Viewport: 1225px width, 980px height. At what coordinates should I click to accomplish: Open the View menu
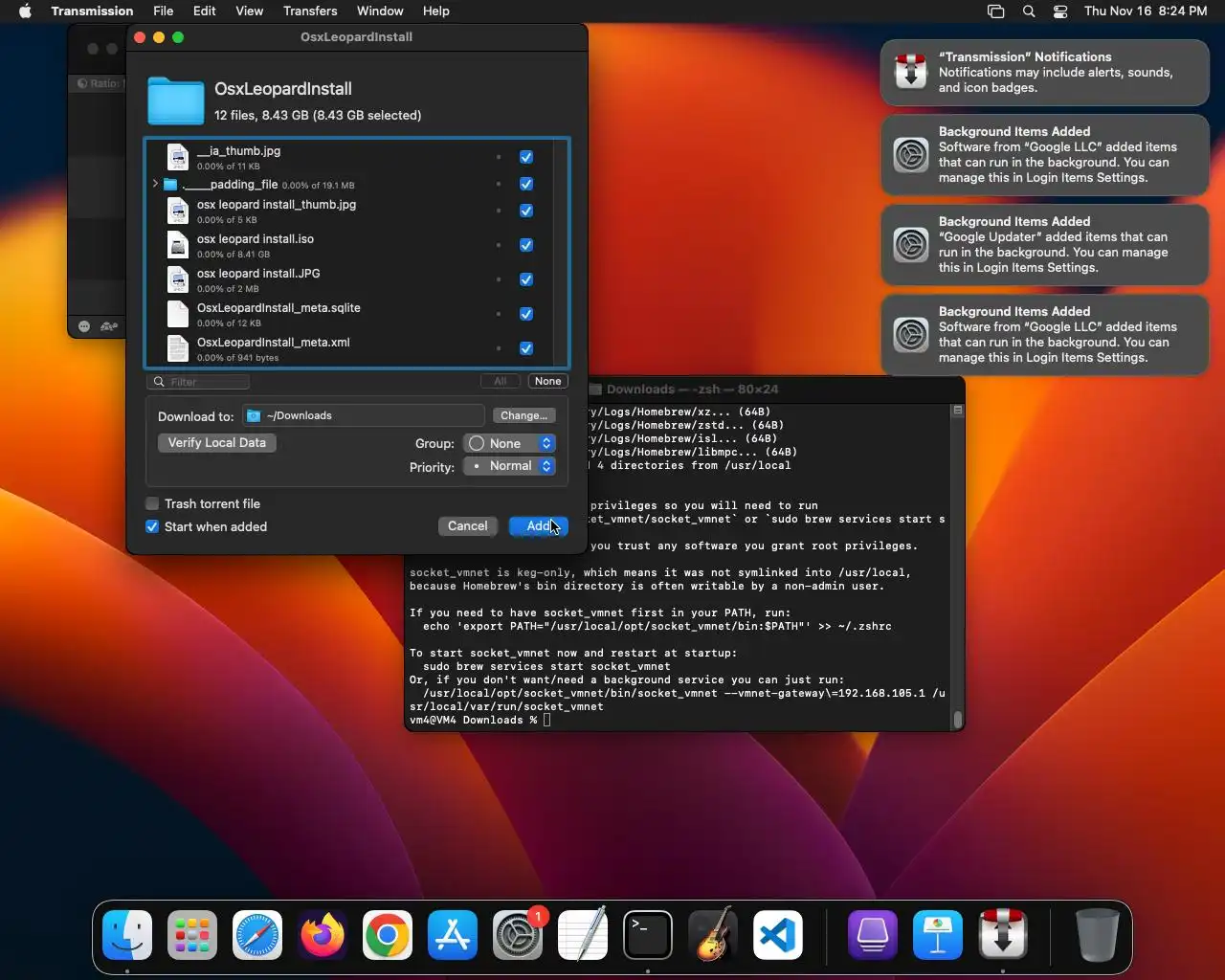coord(249,11)
